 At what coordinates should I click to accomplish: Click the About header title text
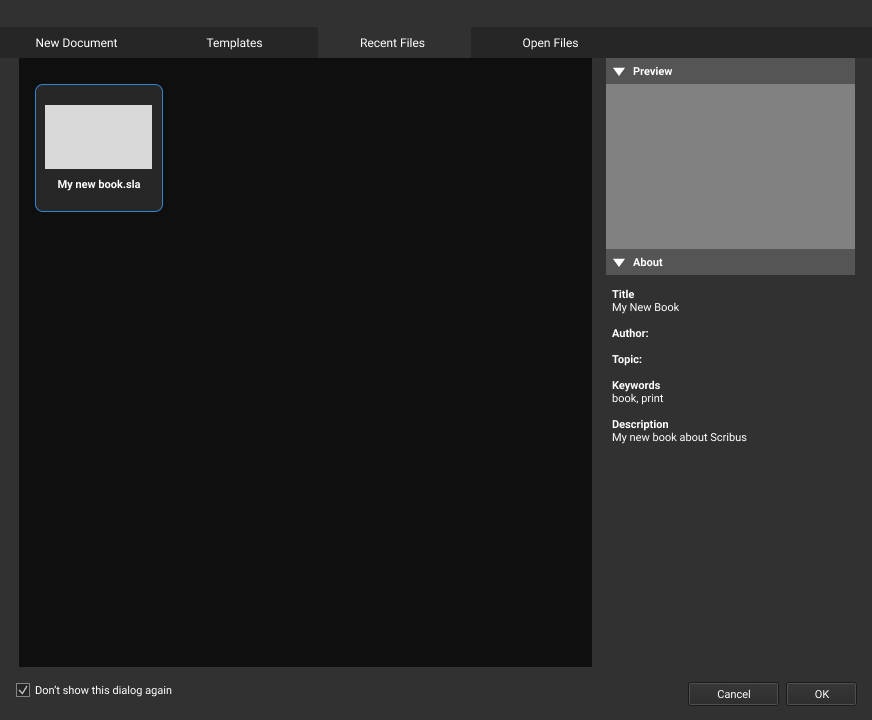click(647, 263)
